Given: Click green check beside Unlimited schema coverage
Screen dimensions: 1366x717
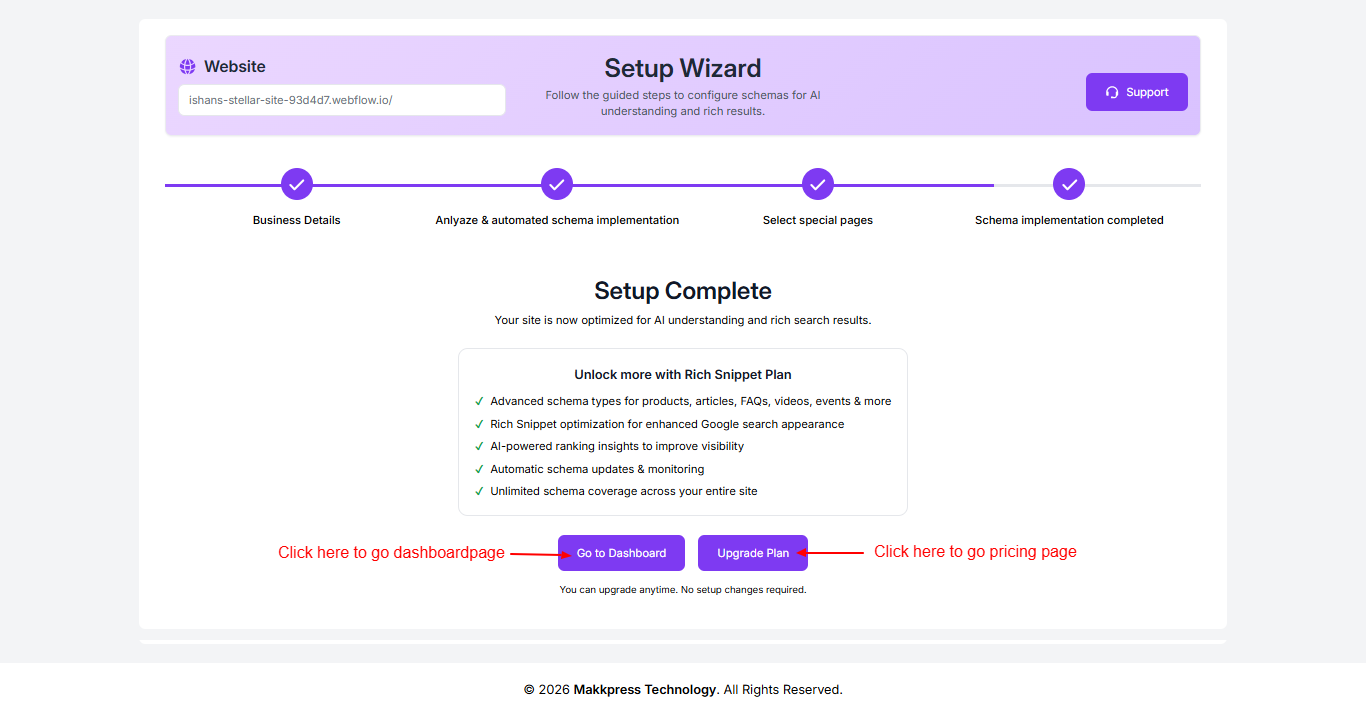Looking at the screenshot, I should [480, 491].
